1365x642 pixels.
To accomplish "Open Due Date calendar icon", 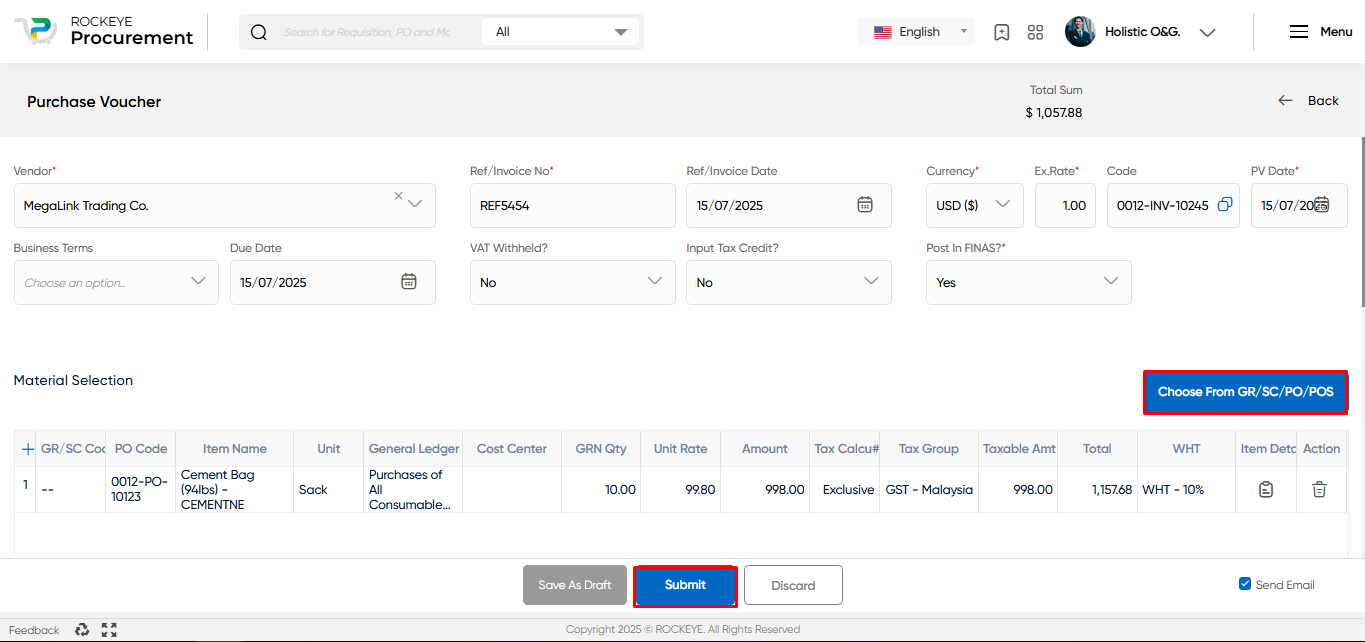I will 409,282.
